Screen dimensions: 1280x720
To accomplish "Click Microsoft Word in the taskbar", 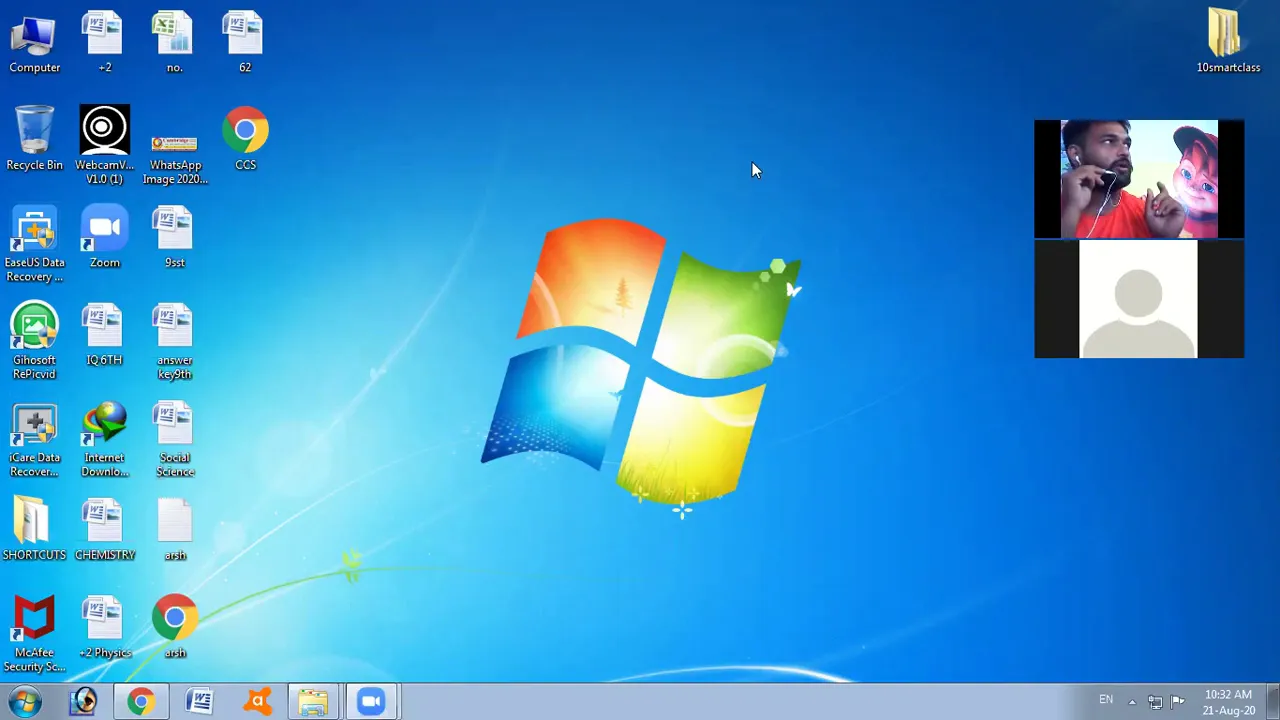I will click(x=199, y=702).
